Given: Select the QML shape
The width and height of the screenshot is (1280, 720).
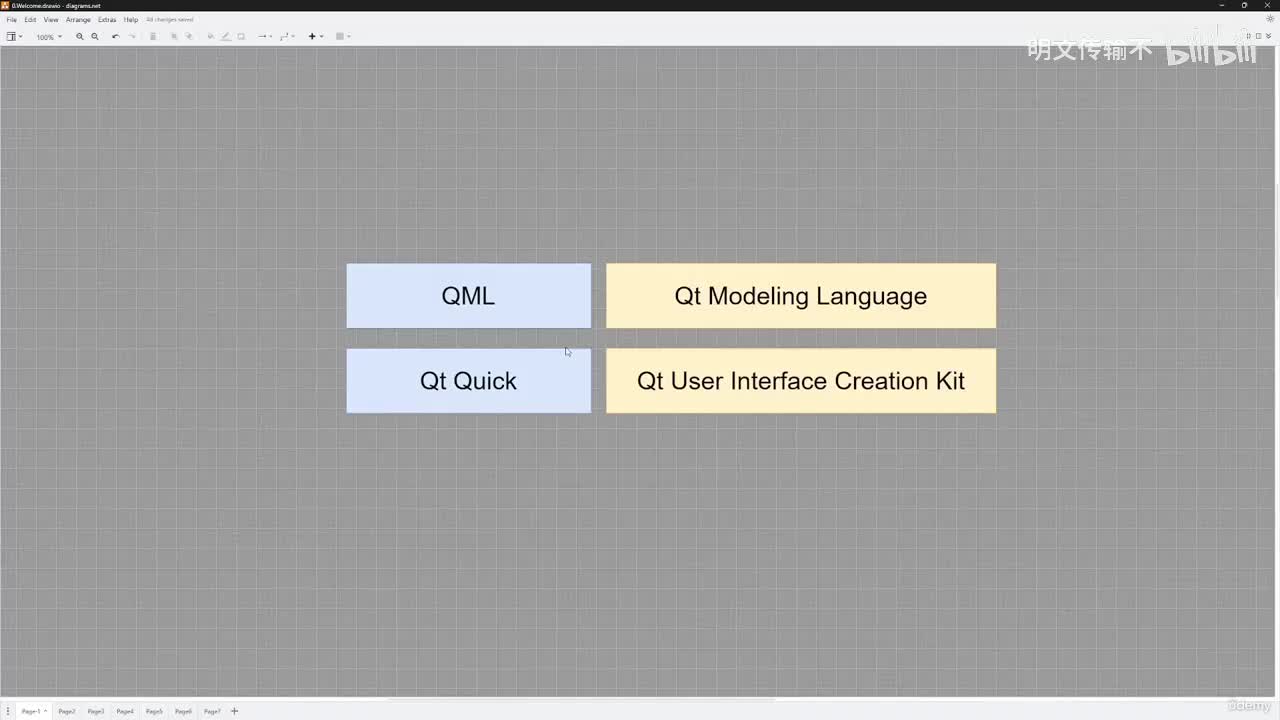Looking at the screenshot, I should click(469, 296).
